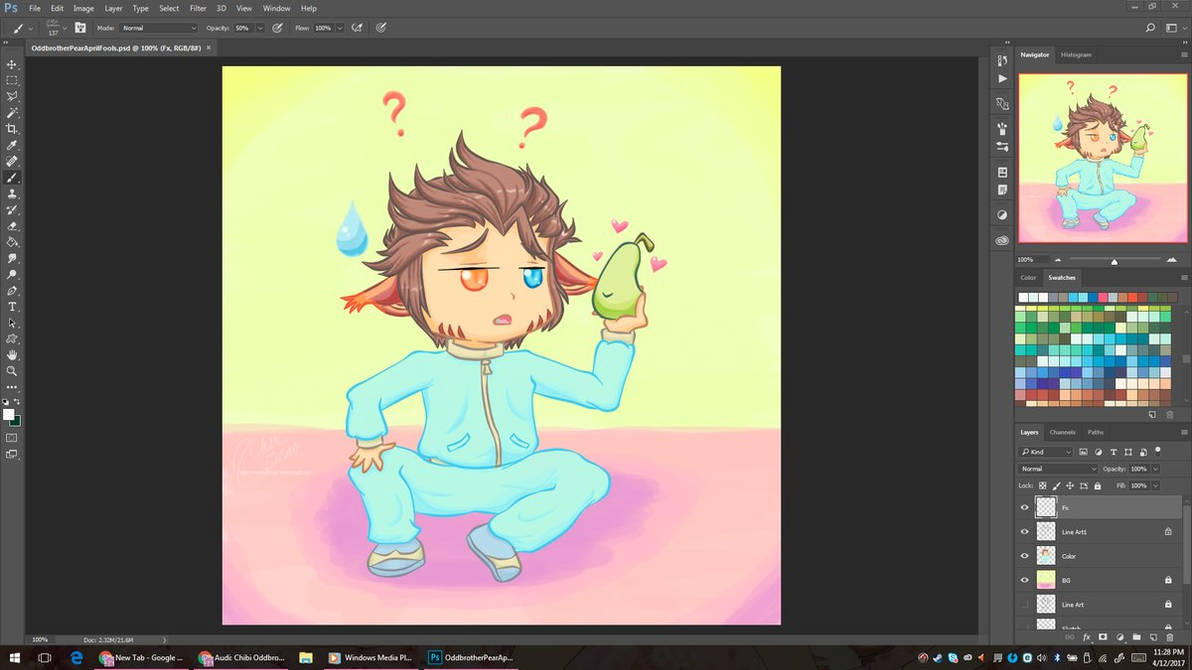Open the Filter menu
This screenshot has width=1192, height=670.
pyautogui.click(x=198, y=8)
